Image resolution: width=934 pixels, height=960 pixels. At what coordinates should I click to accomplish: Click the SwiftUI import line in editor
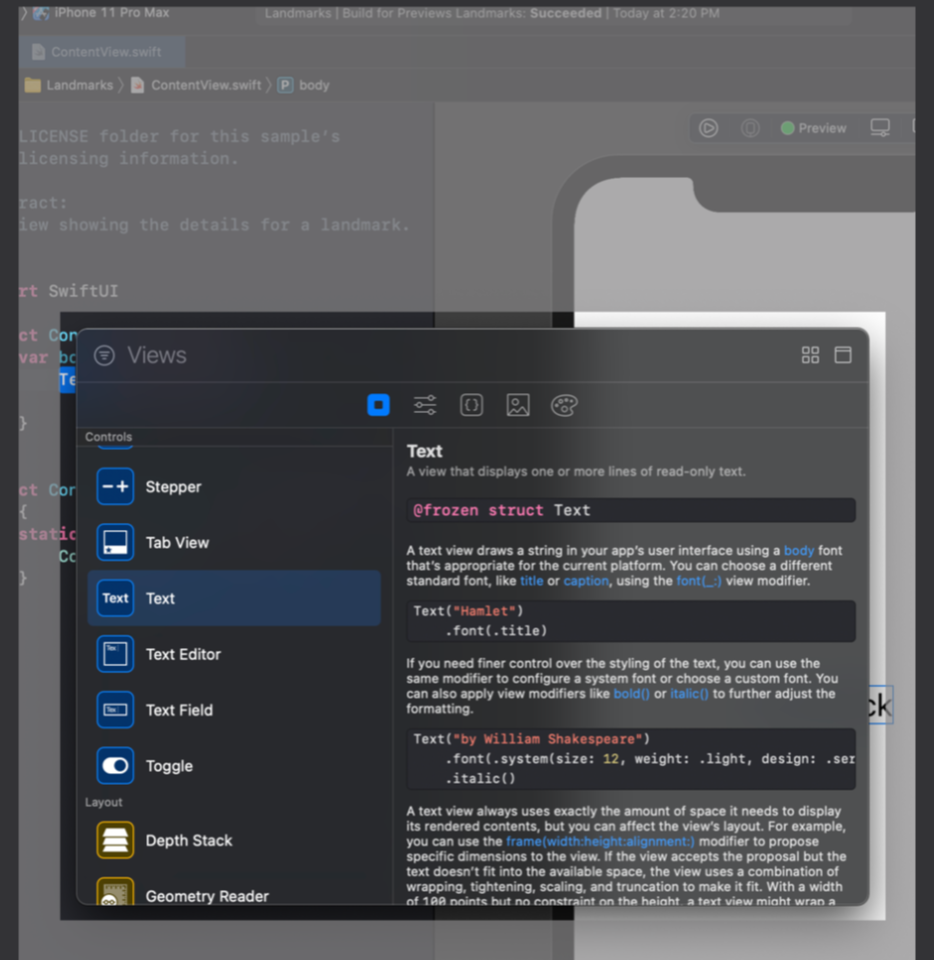69,291
